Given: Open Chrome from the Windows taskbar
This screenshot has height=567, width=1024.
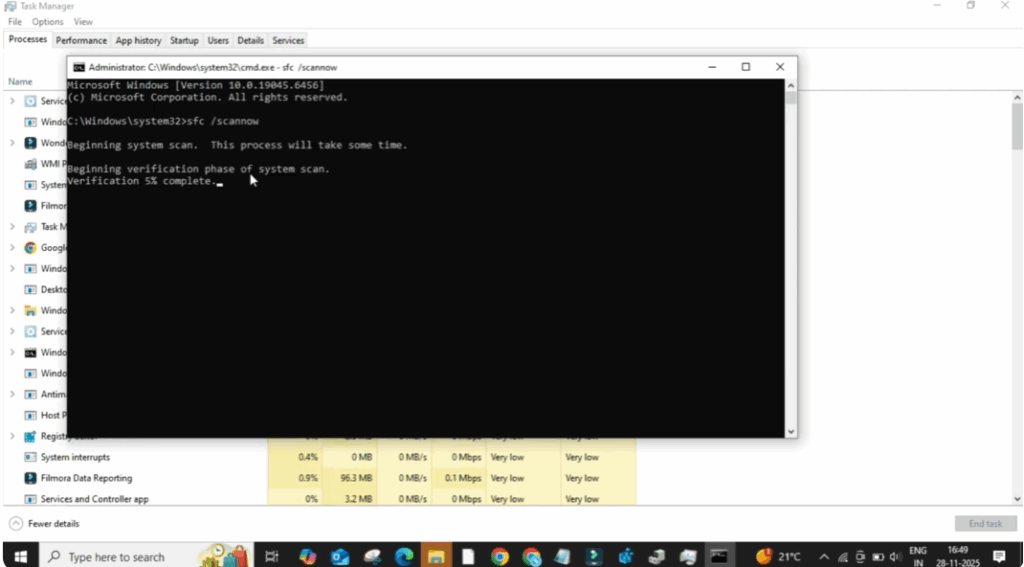Looking at the screenshot, I should point(500,556).
